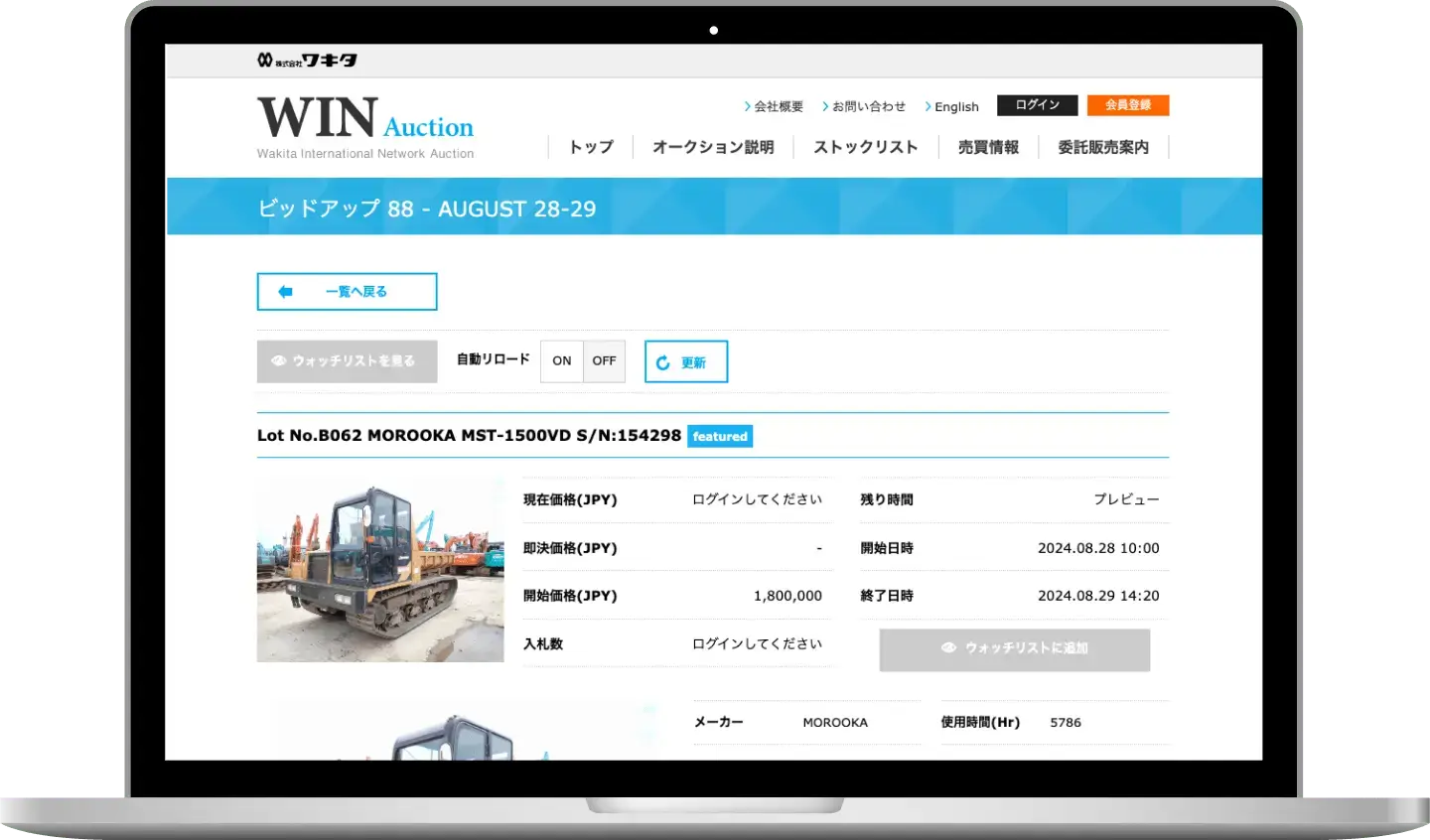Screen dimensions: 1430x840
Task: Open the トップ menu item
Action: point(591,147)
